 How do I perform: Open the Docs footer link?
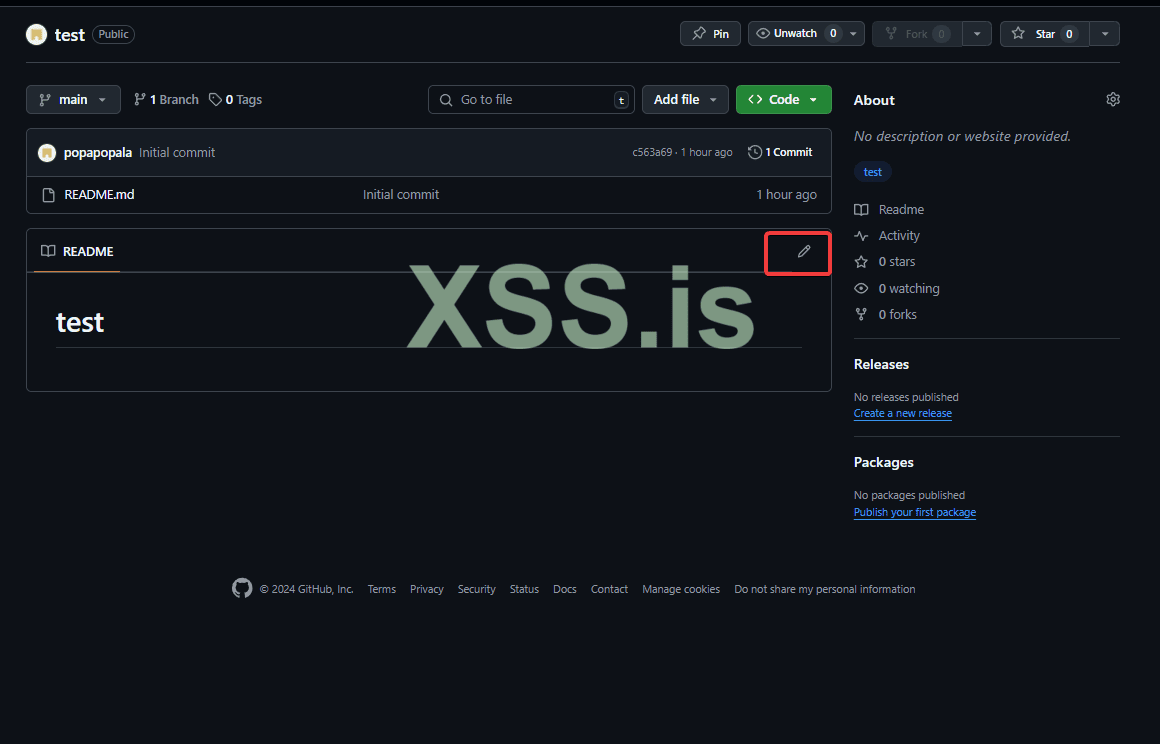564,589
